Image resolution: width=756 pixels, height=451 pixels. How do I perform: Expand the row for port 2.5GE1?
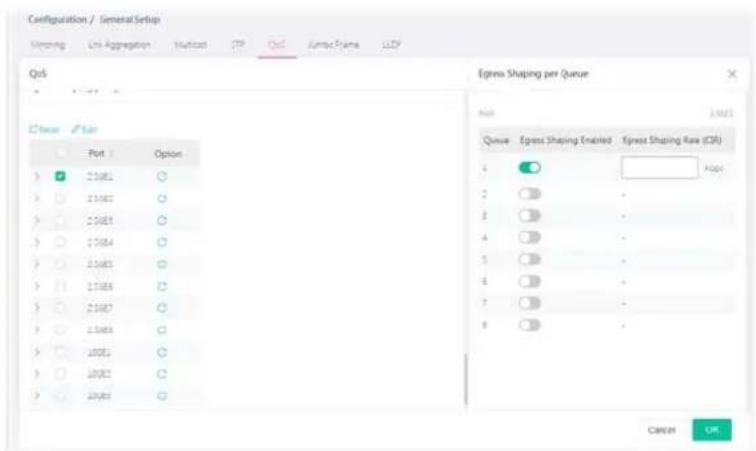point(37,177)
